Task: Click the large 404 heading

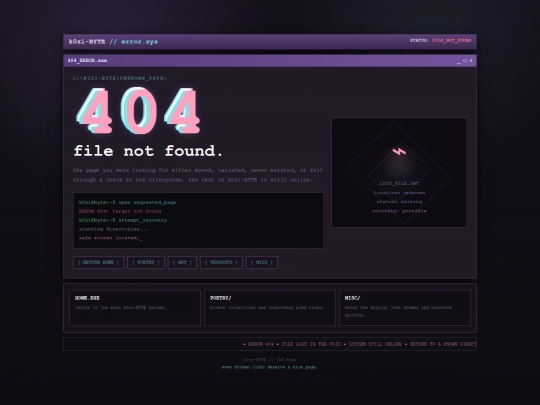Action: tap(138, 111)
